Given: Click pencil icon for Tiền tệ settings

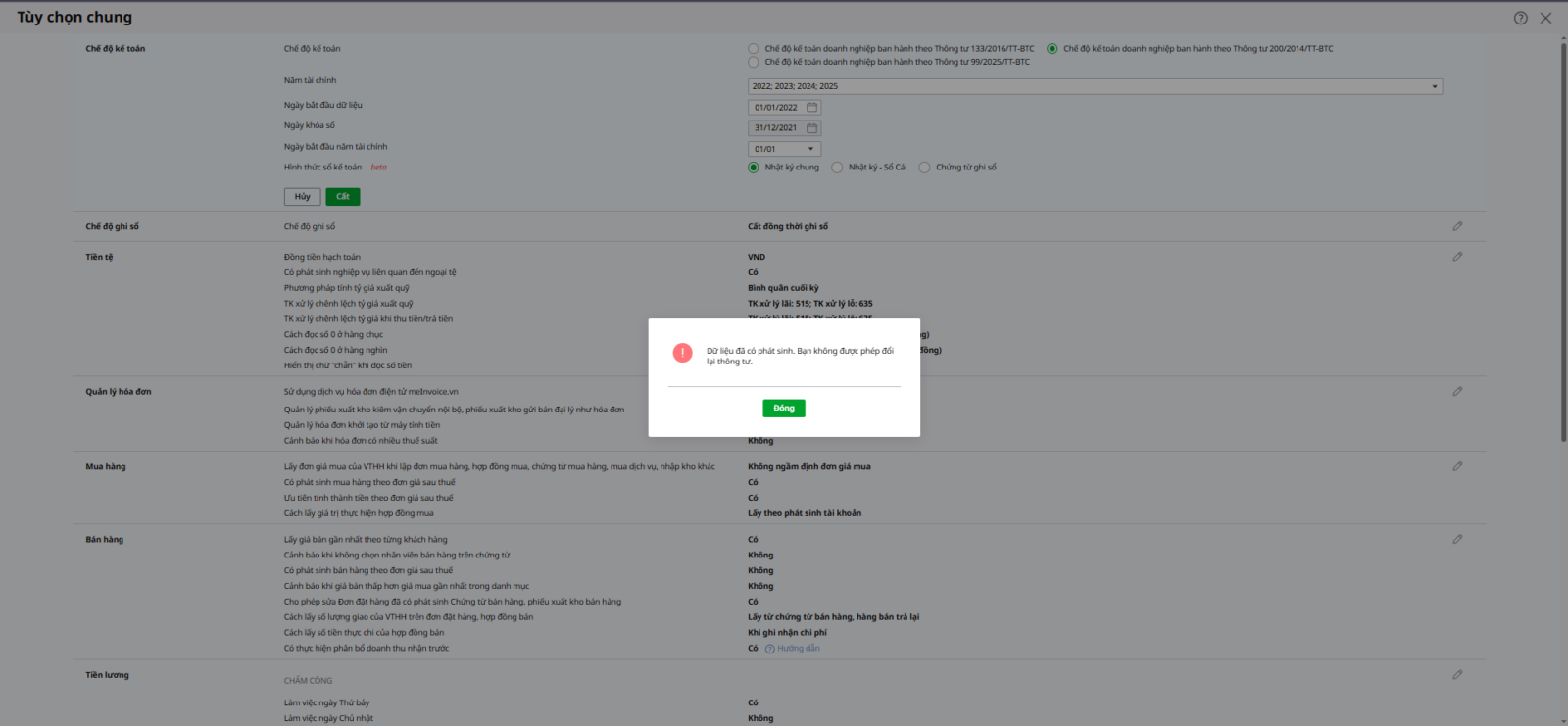Looking at the screenshot, I should pos(1457,257).
